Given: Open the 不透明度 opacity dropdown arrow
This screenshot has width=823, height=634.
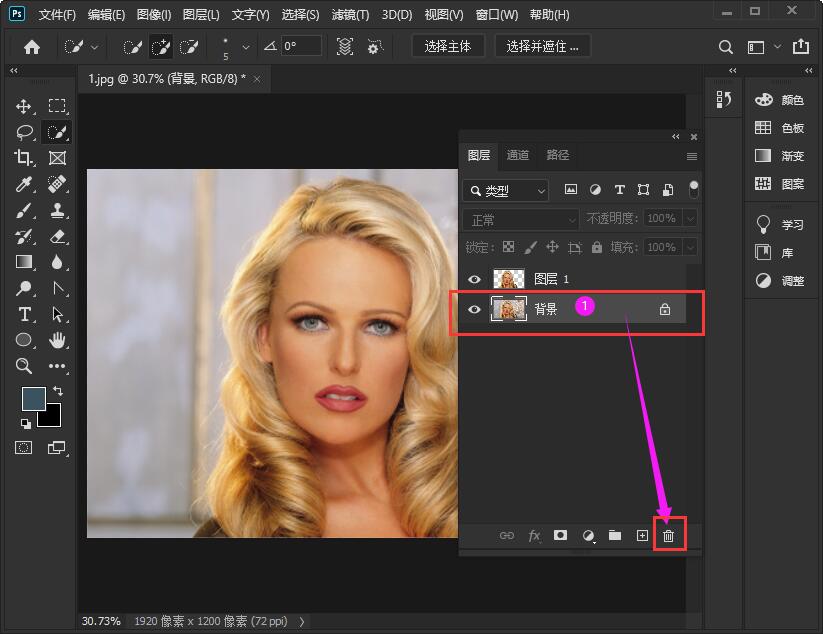Looking at the screenshot, I should [689, 218].
